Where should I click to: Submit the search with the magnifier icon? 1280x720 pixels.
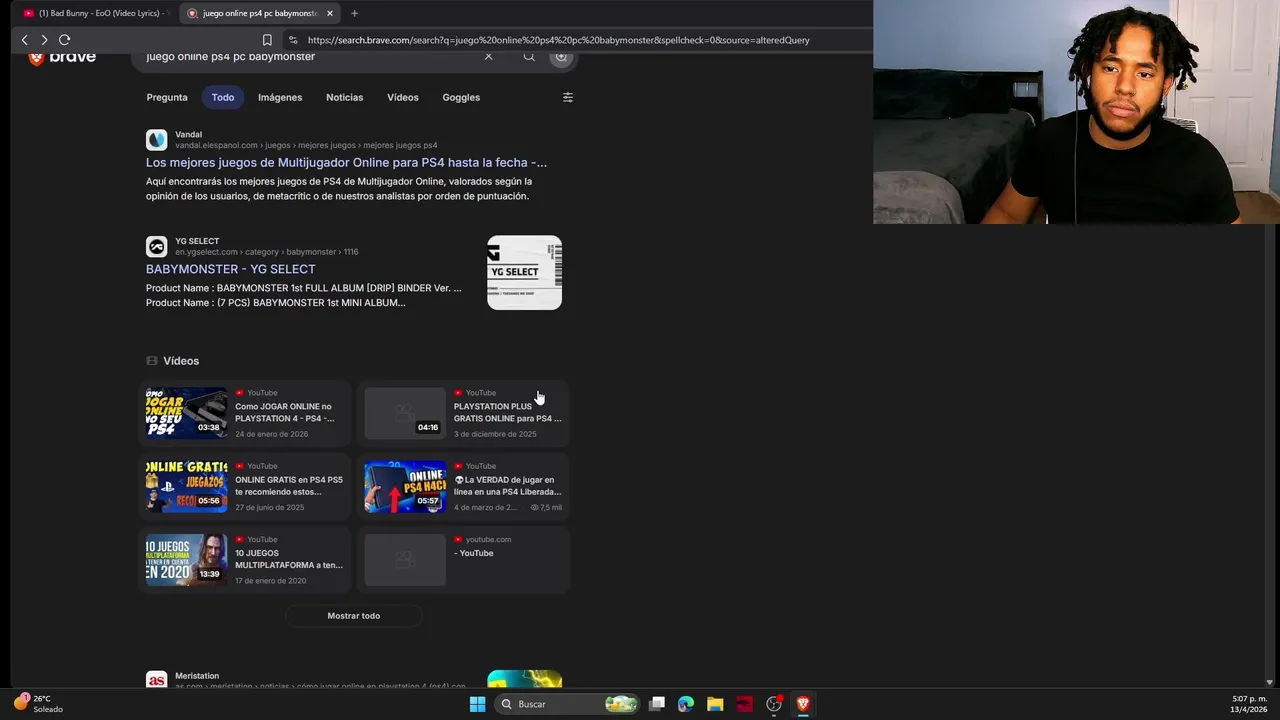(529, 56)
